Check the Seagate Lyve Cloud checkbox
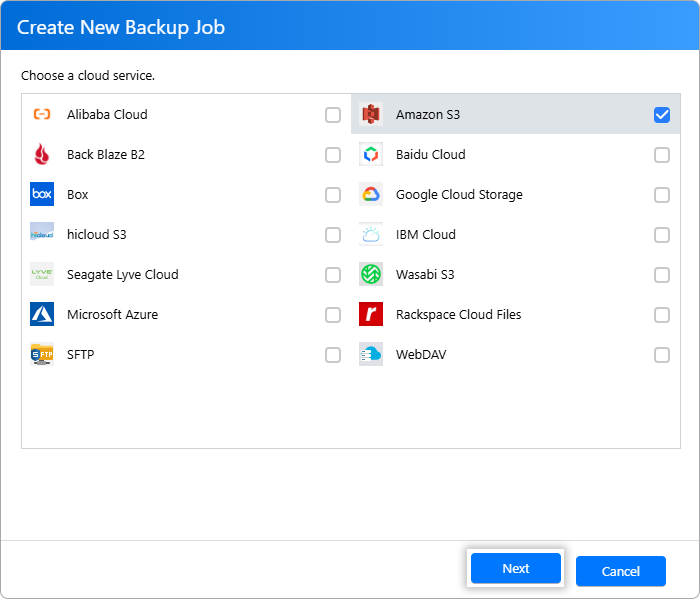700x599 pixels. point(333,275)
